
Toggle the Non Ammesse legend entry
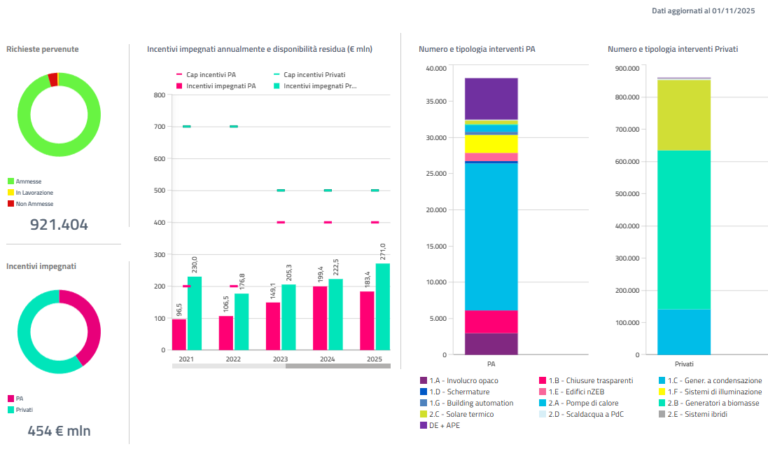[32, 202]
